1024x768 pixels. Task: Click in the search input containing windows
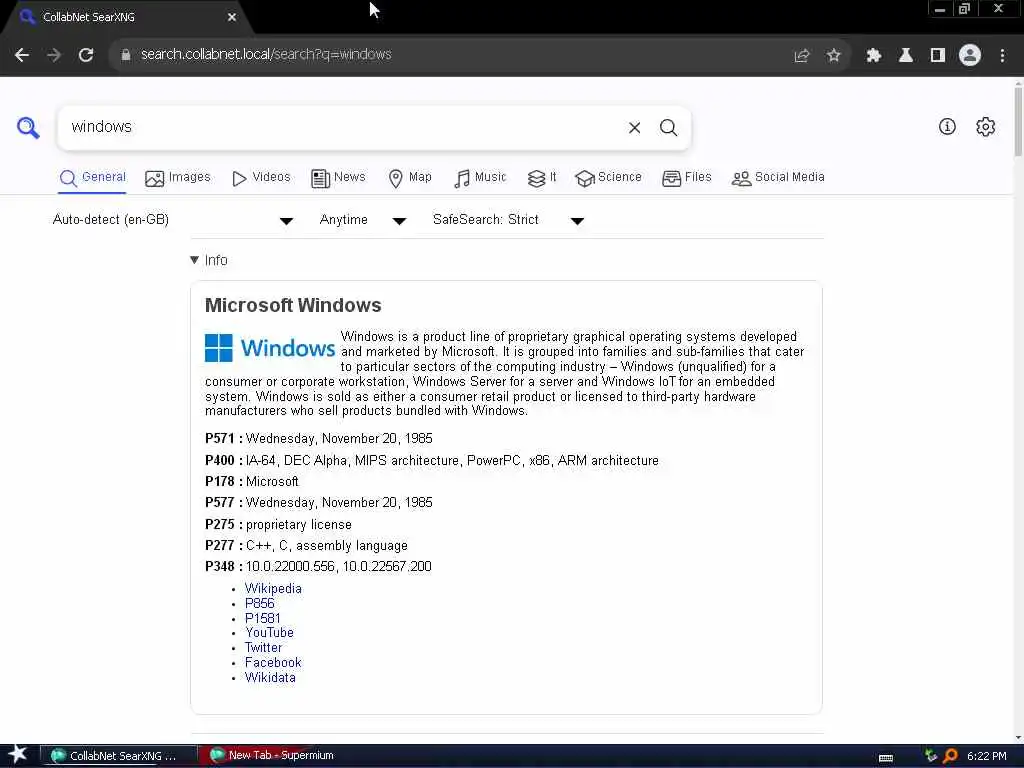[340, 127]
